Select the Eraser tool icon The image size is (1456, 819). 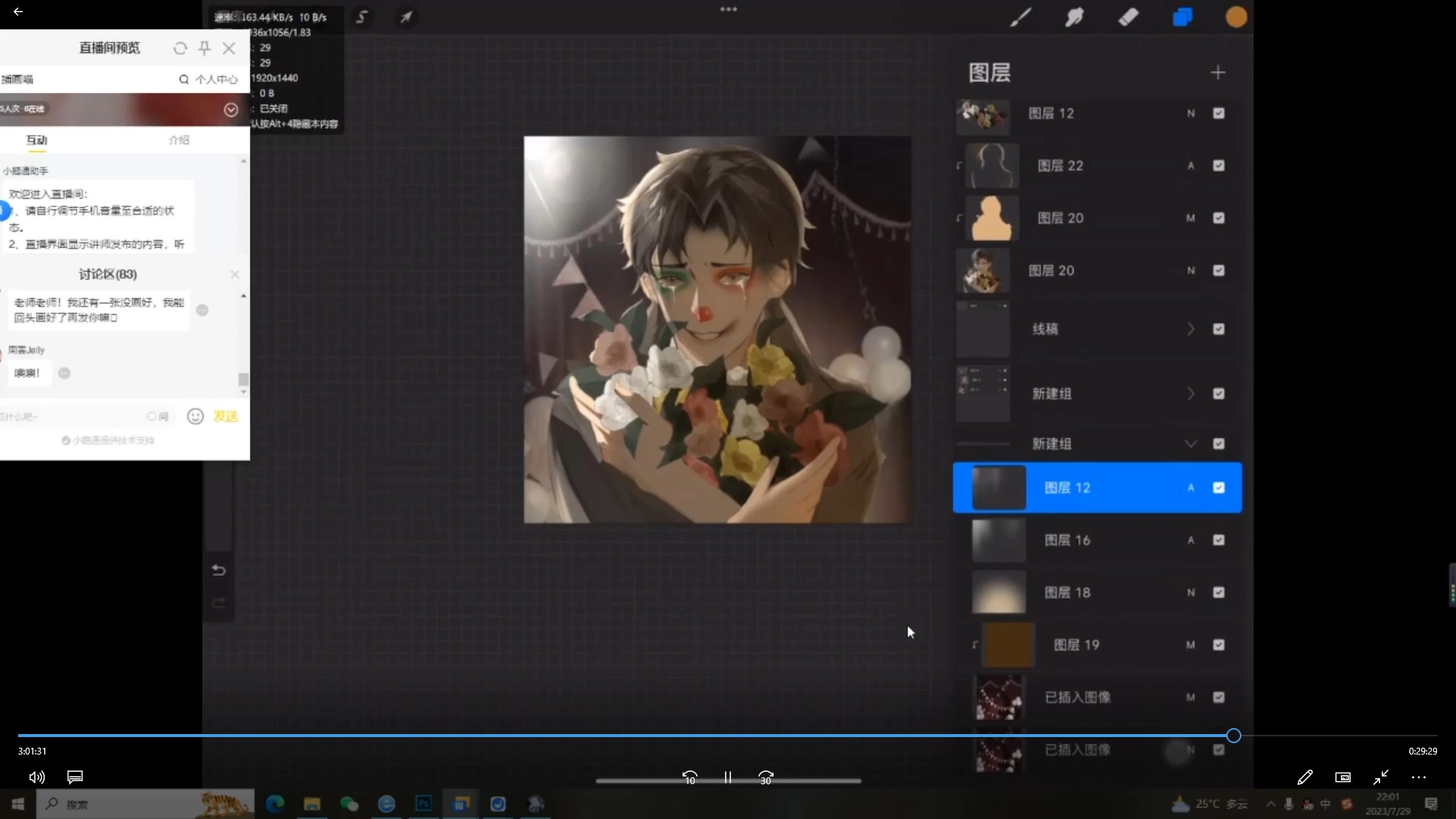(1128, 17)
